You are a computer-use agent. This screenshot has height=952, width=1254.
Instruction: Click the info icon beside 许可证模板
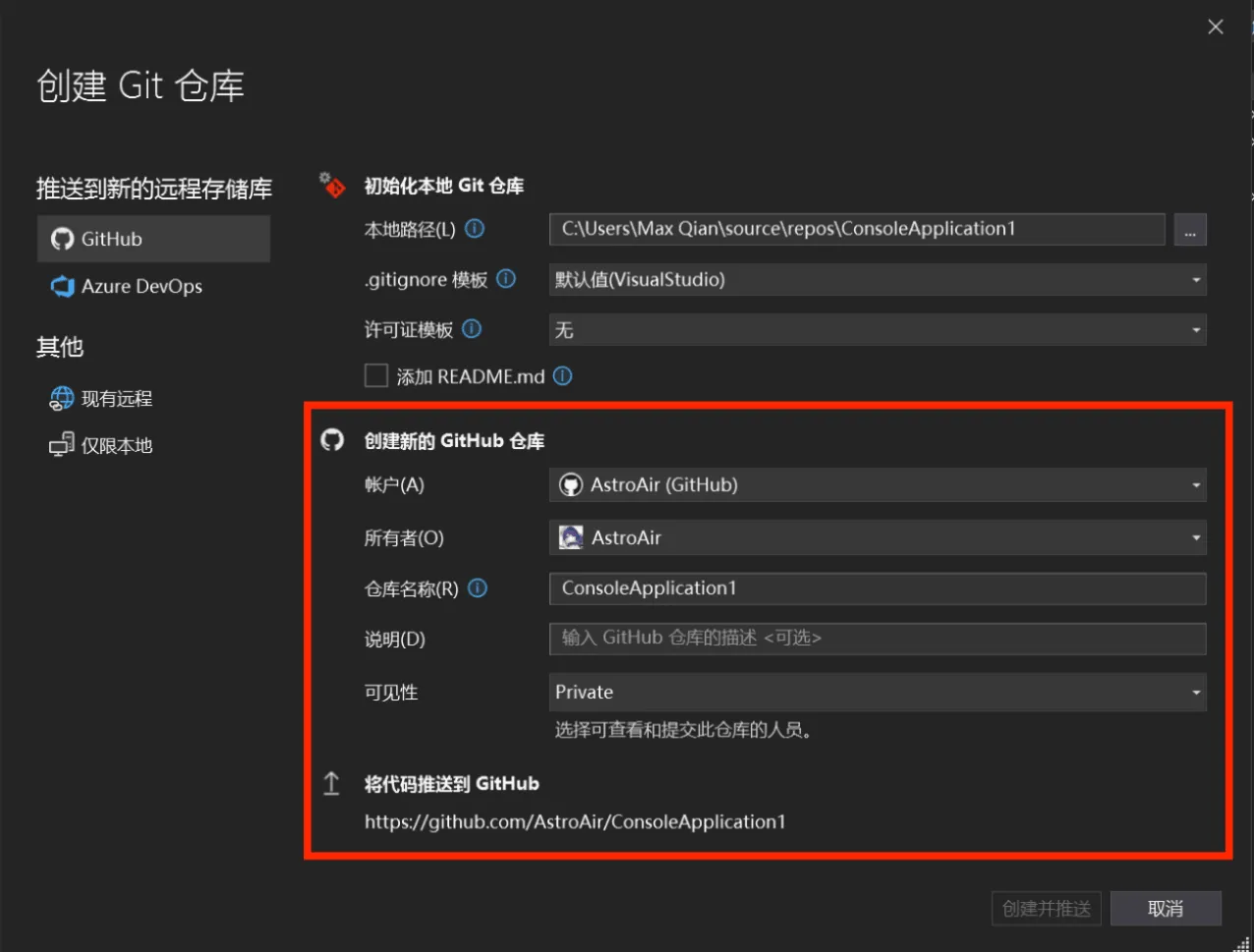point(472,329)
